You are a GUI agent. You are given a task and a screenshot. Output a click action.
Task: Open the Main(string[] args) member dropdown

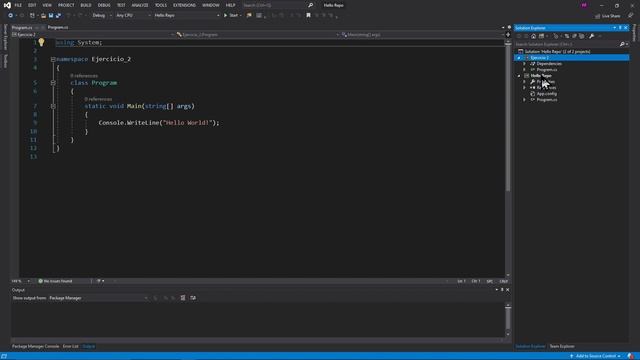422,35
